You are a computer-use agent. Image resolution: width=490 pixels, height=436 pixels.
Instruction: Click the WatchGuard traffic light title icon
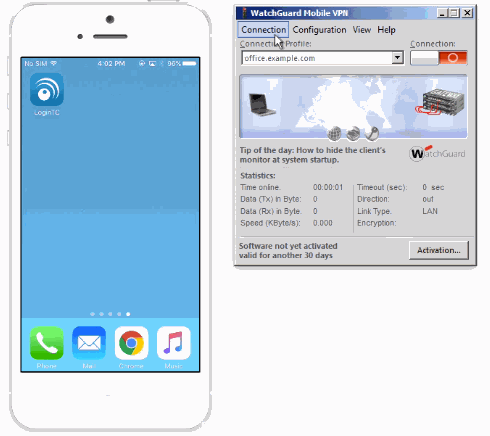click(x=244, y=13)
